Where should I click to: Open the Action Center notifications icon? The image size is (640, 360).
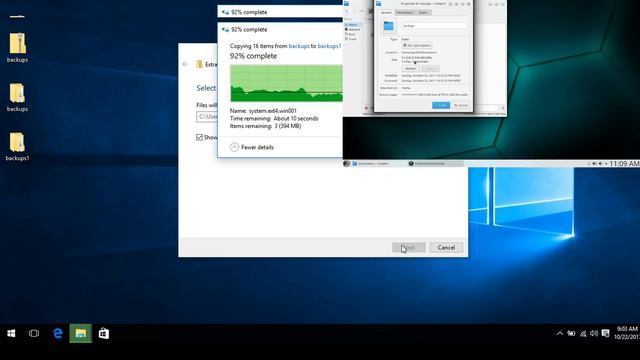point(606,333)
